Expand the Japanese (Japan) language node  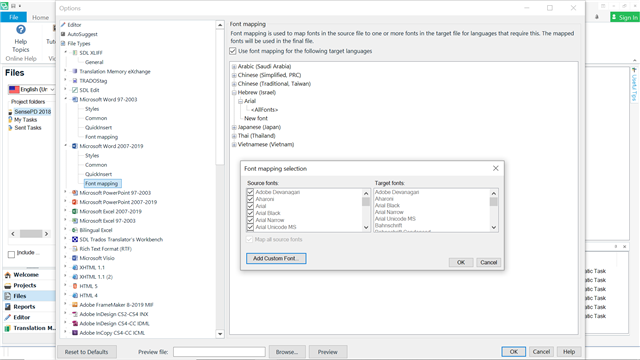(234, 127)
